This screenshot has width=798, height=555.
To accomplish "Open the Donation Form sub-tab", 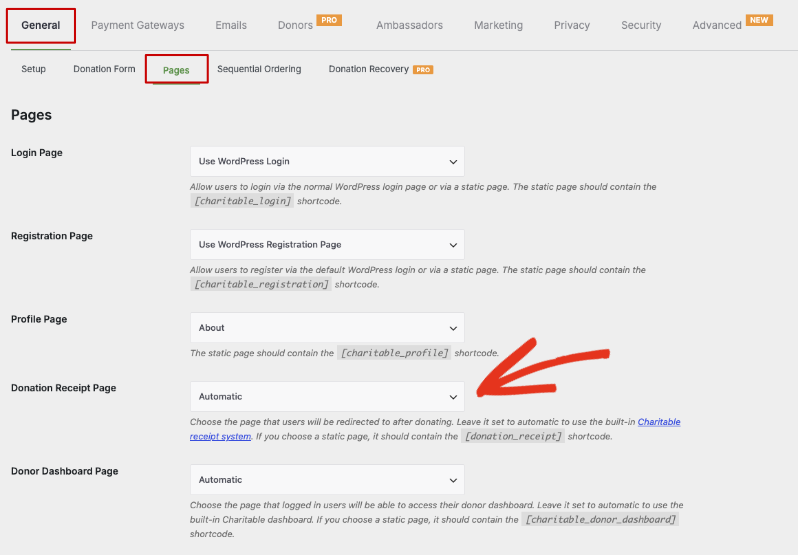I will (104, 69).
